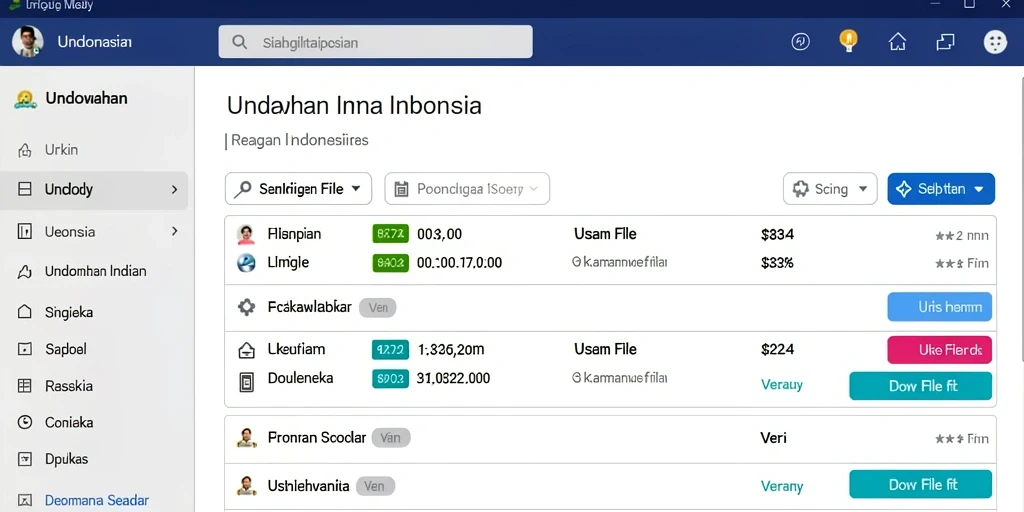Click the yellow lightbulb icon
1024x512 pixels.
tap(848, 40)
